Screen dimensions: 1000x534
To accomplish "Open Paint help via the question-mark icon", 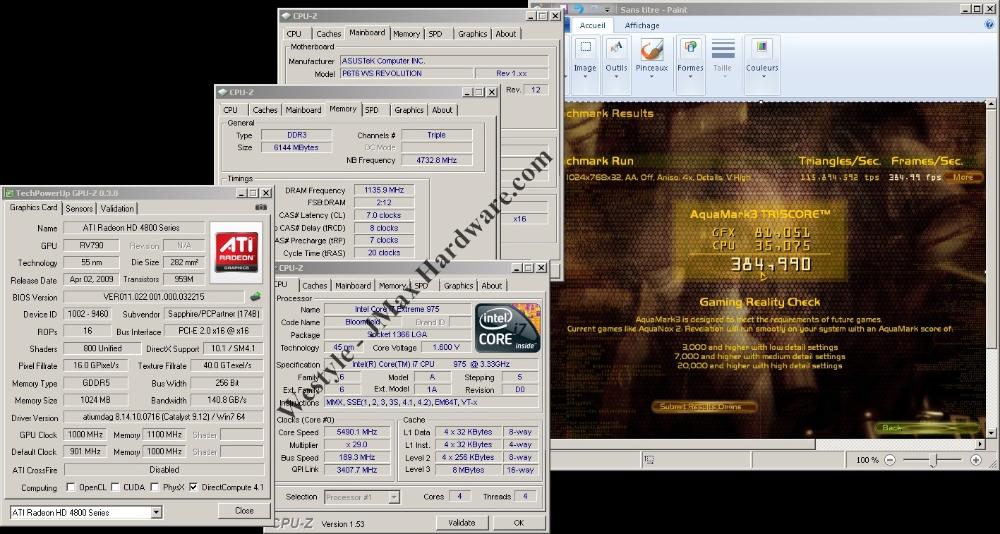I will (x=989, y=25).
